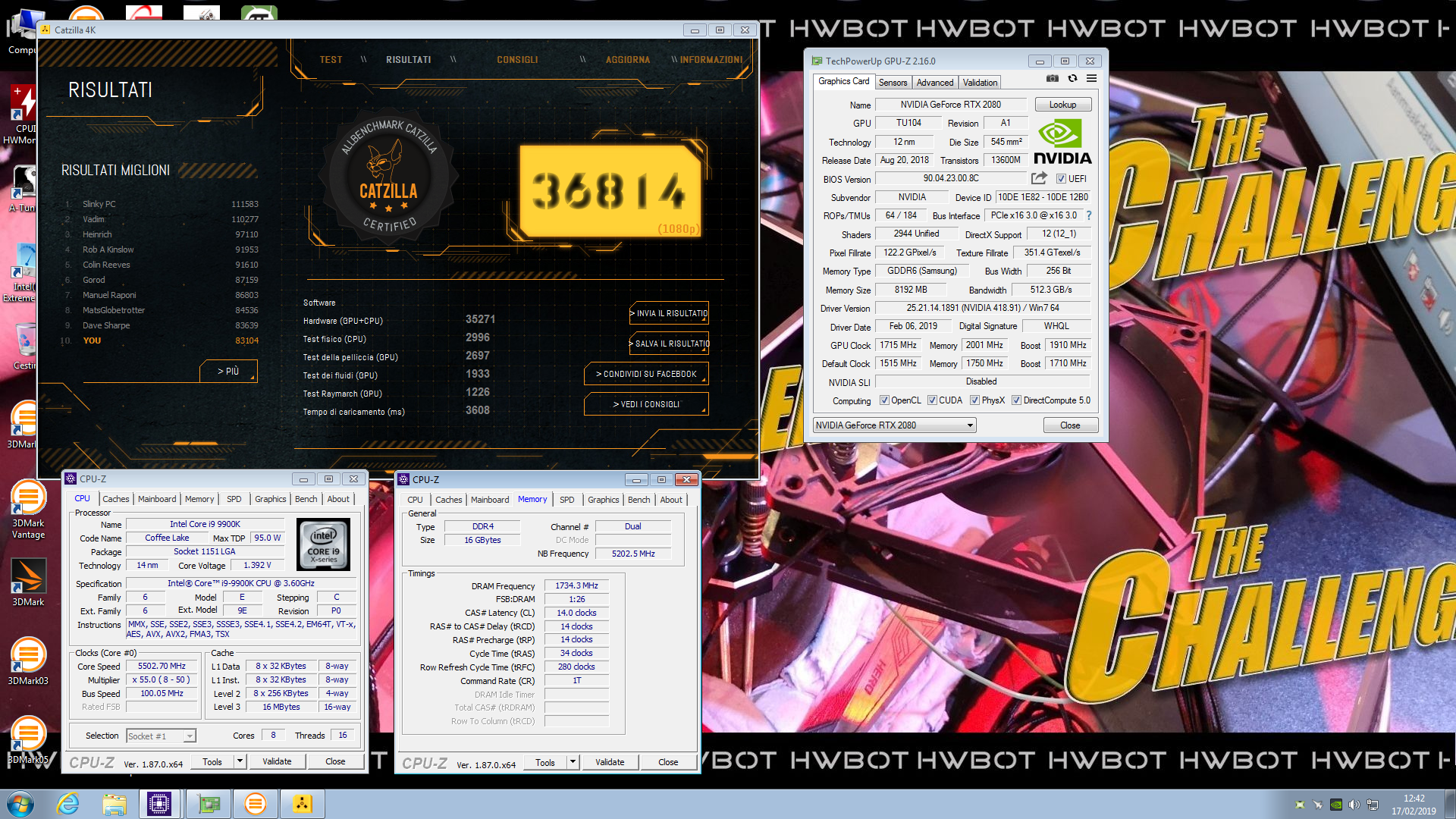Click the YOU result row with 83104
Viewport: 1456px width, 819px height.
(x=161, y=340)
